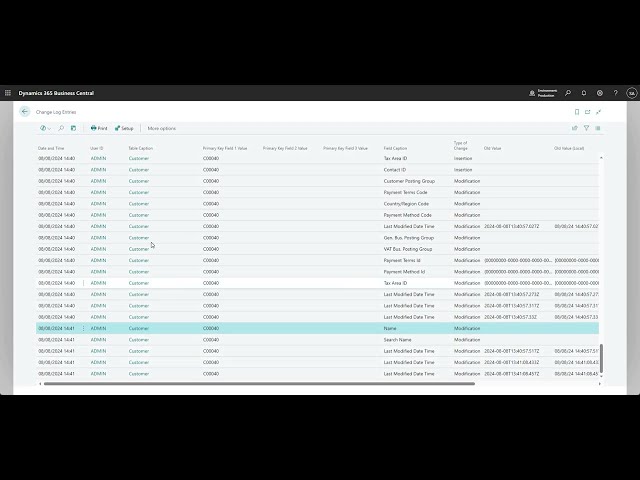Image resolution: width=640 pixels, height=480 pixels.
Task: Click the Old Value column header
Action: 492,148
